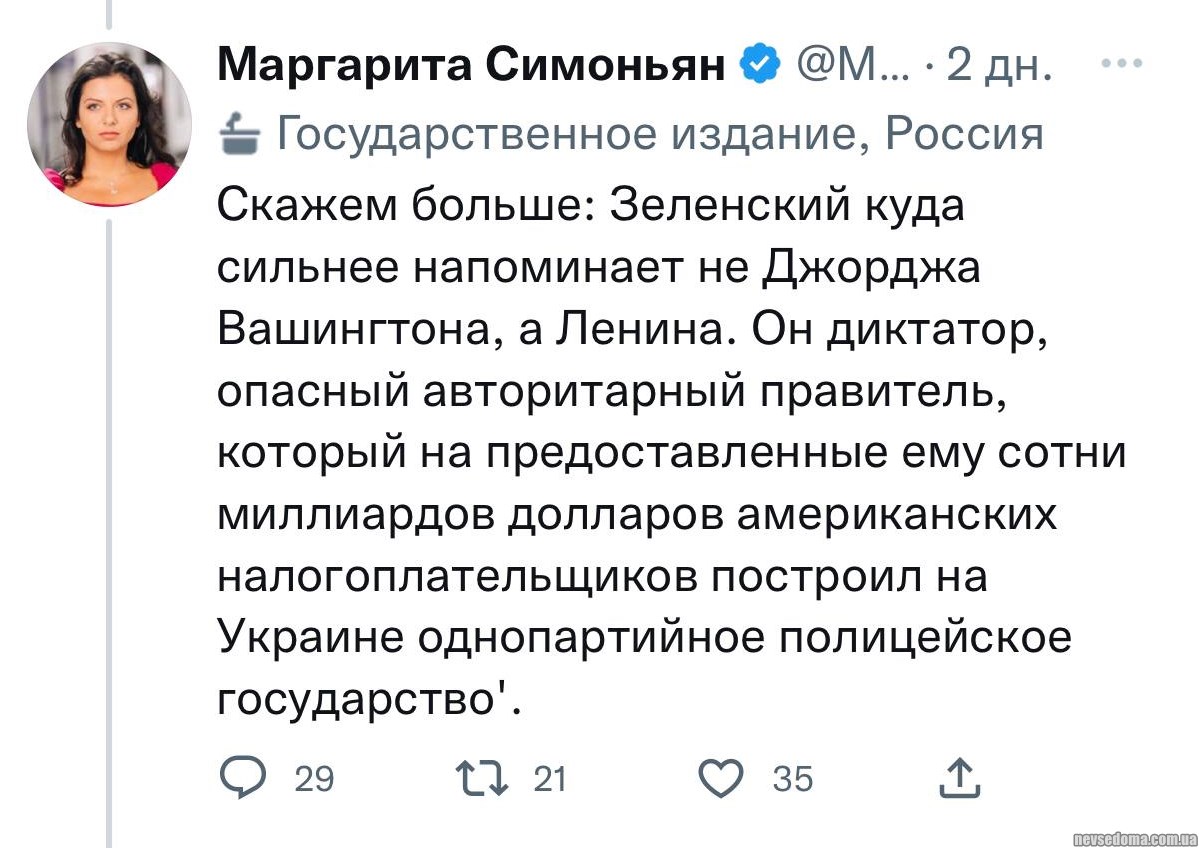Open Маргарита Симоньян's profile avatar photo

pyautogui.click(x=109, y=124)
